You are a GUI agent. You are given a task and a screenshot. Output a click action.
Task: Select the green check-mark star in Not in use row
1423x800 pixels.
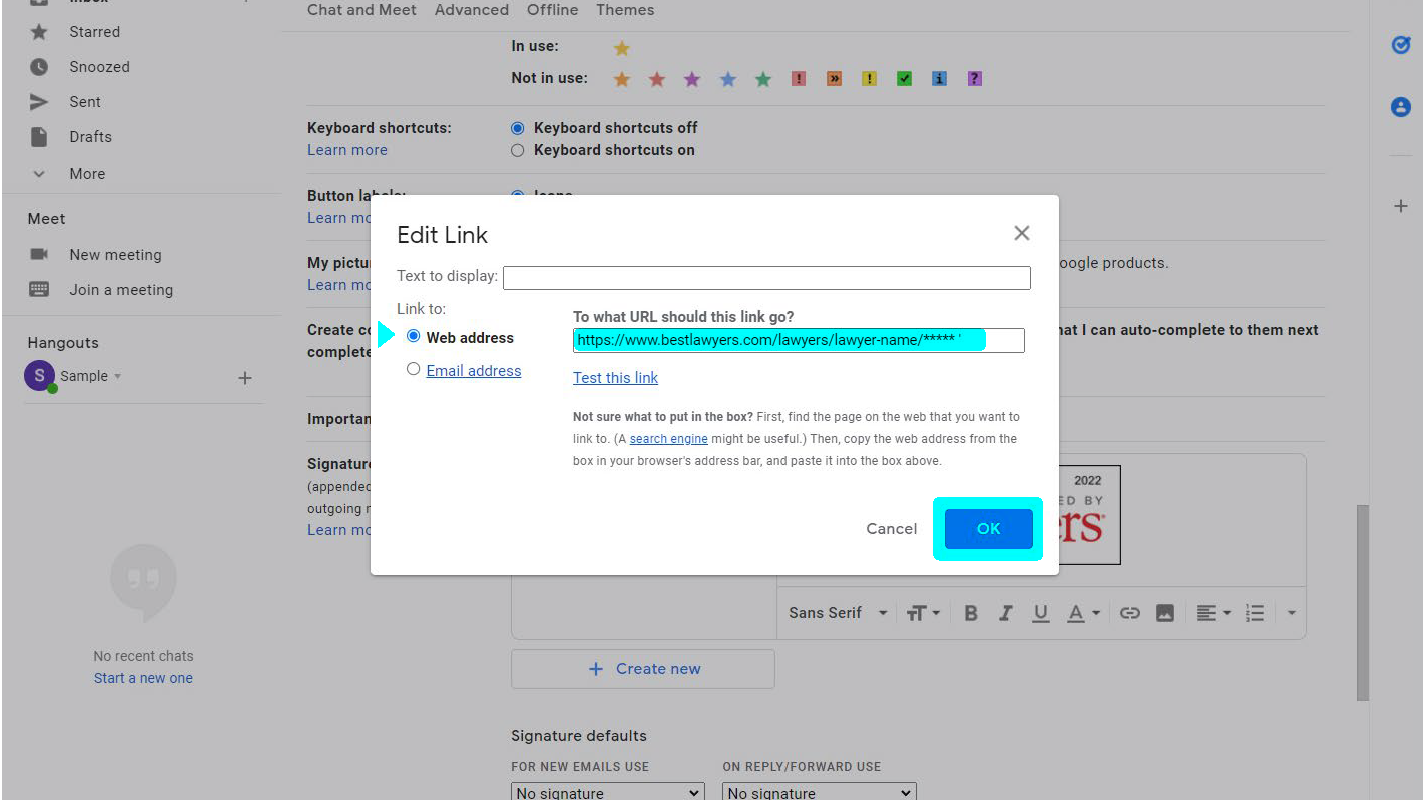904,77
